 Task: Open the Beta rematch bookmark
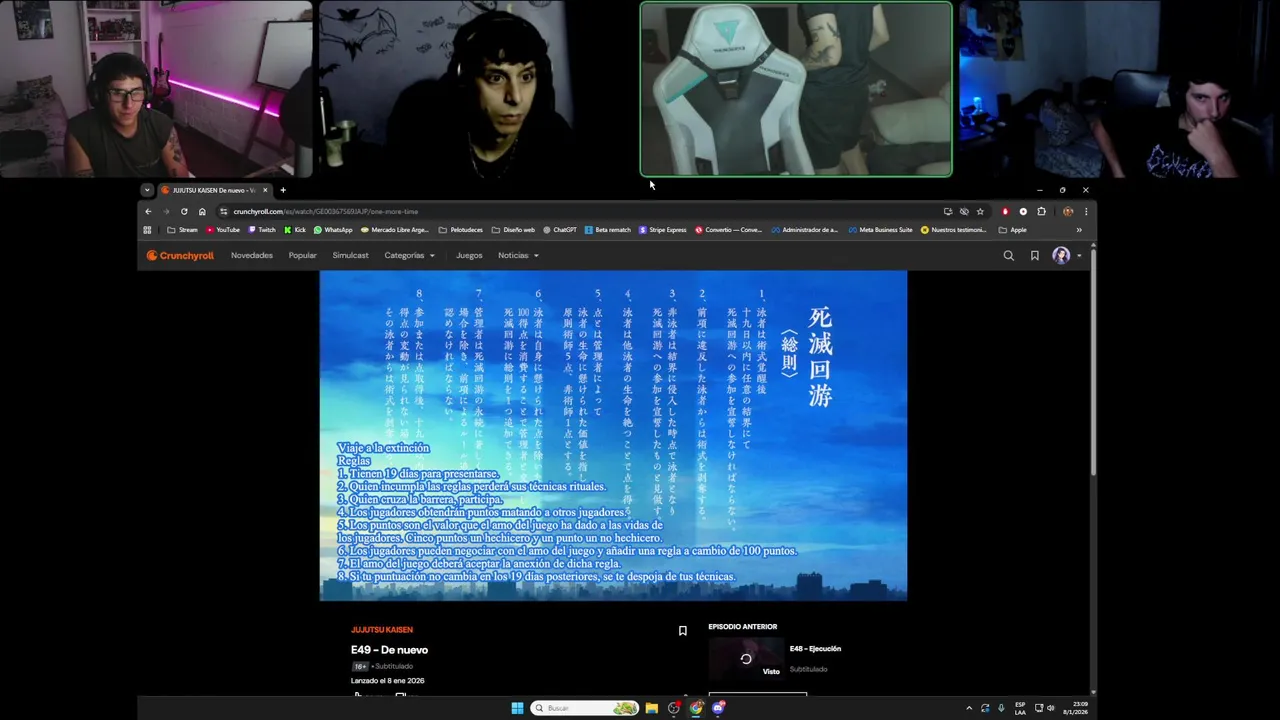[x=608, y=230]
